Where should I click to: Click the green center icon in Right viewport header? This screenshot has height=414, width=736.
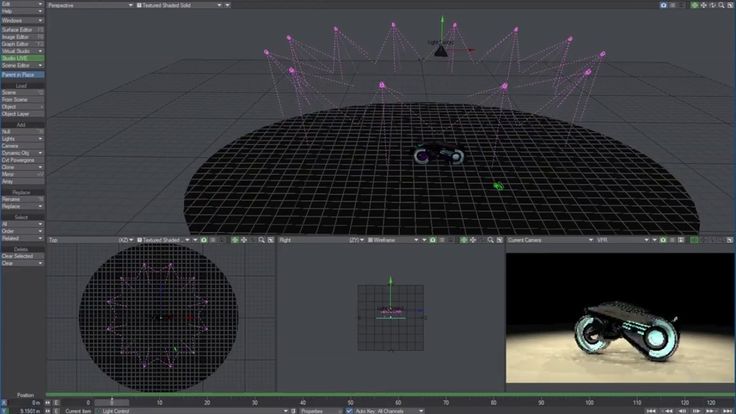[x=464, y=240]
